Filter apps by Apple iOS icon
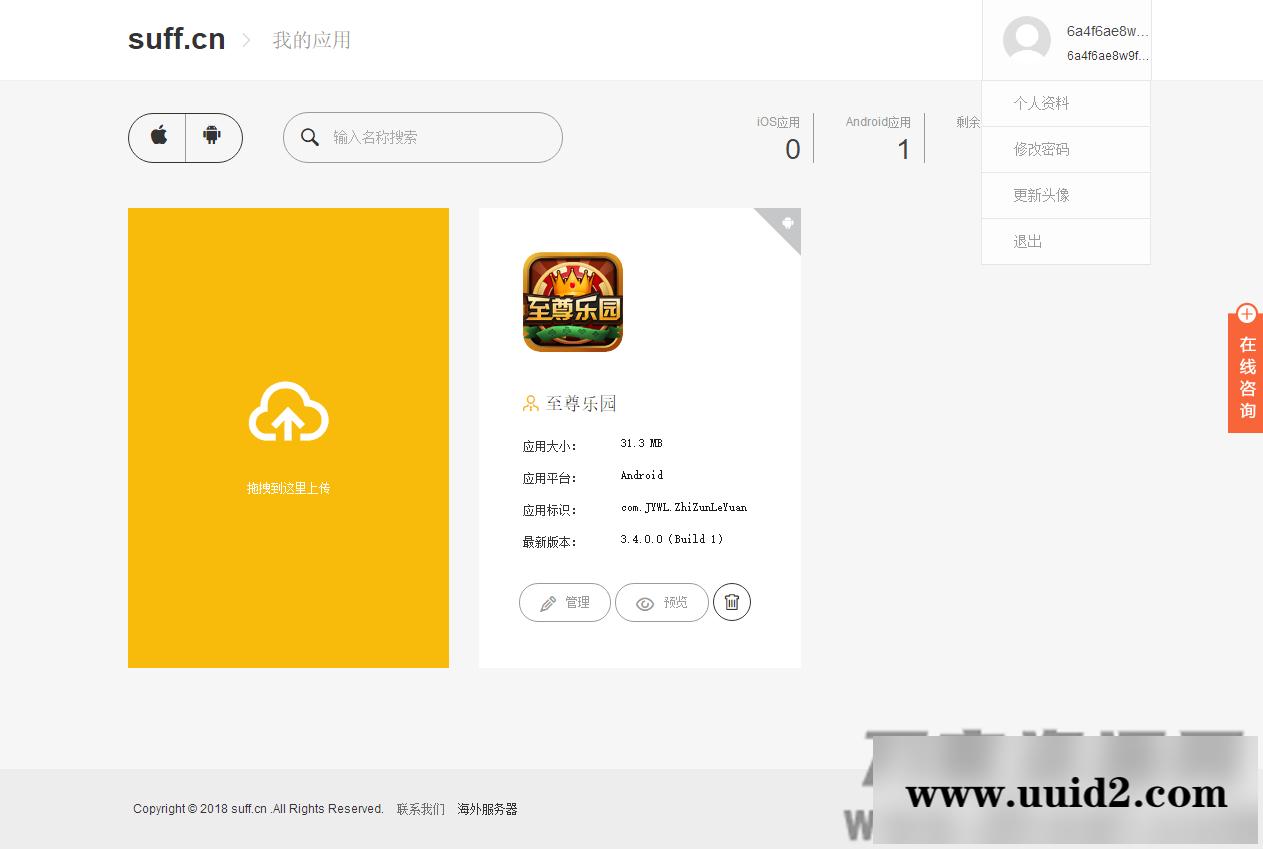 [x=158, y=137]
